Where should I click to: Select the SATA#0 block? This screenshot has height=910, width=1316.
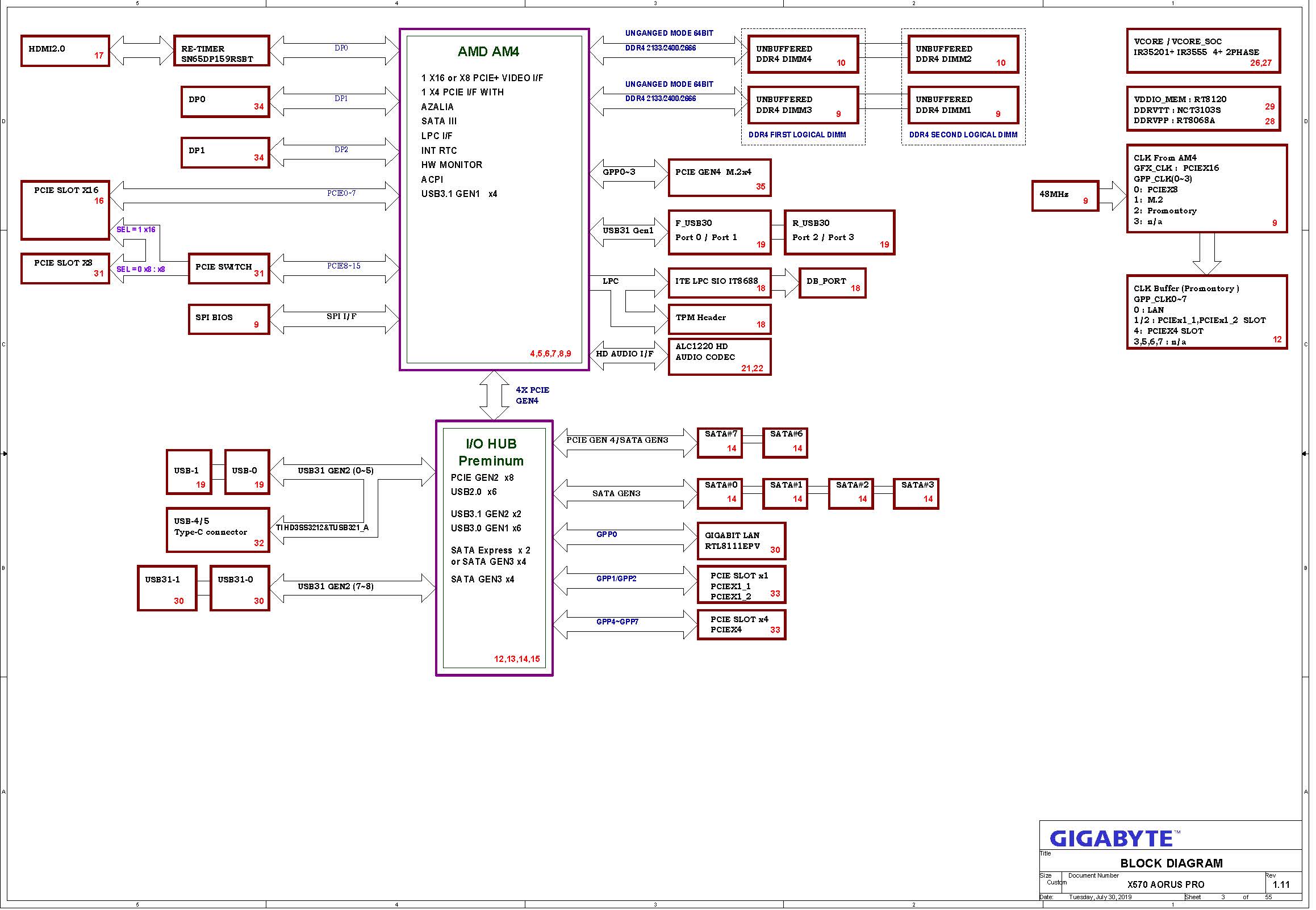[x=720, y=494]
